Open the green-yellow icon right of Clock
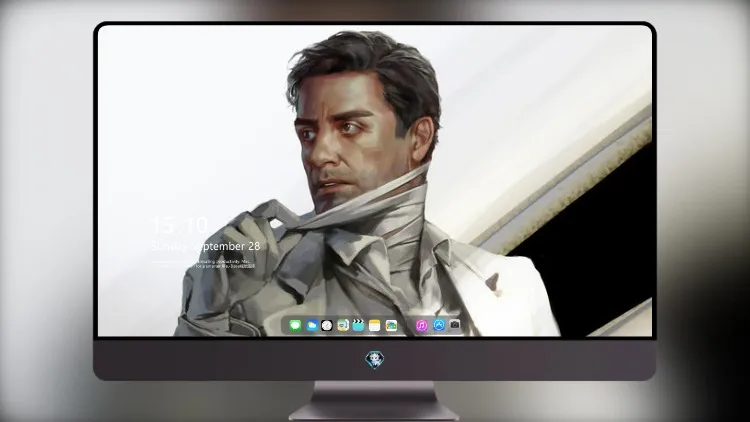Image resolution: width=750 pixels, height=422 pixels. pyautogui.click(x=343, y=326)
